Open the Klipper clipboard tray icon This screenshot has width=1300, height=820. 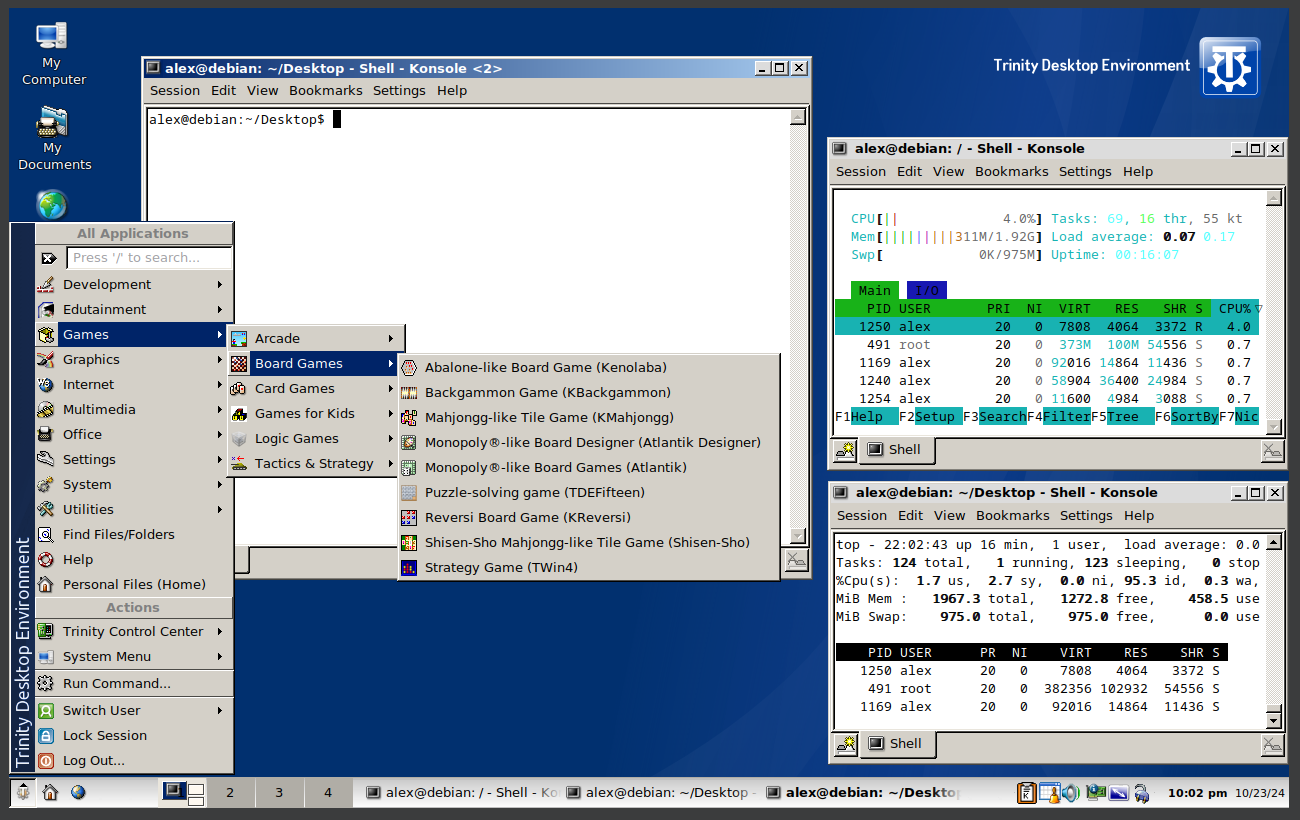click(x=1027, y=793)
